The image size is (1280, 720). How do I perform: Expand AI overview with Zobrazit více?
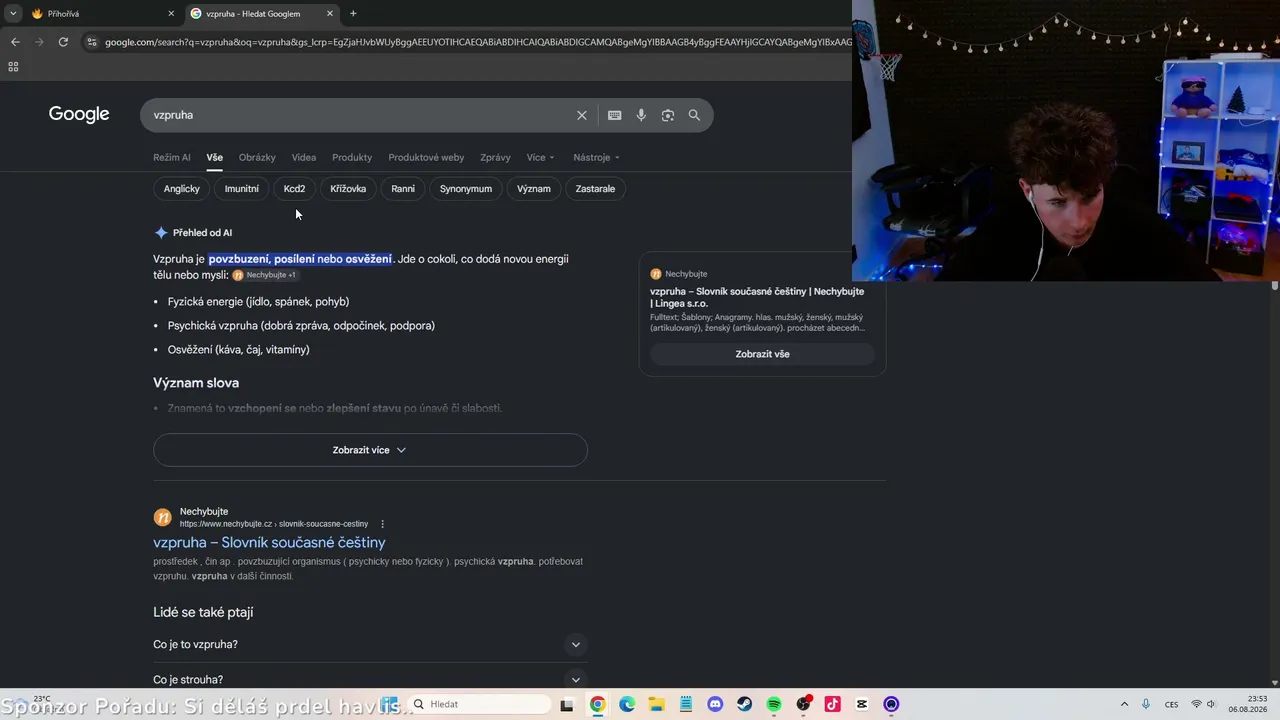pos(370,450)
